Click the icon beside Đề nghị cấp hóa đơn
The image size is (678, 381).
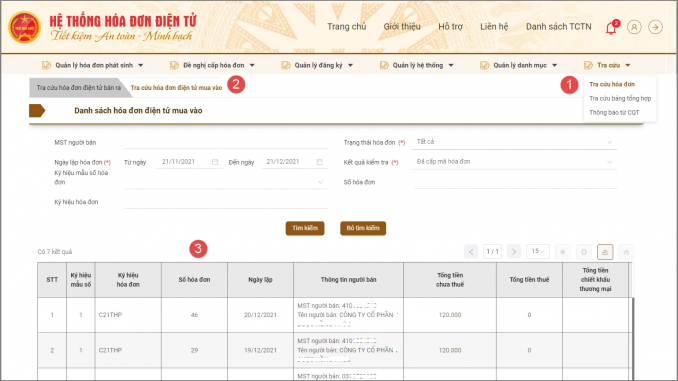tap(174, 65)
